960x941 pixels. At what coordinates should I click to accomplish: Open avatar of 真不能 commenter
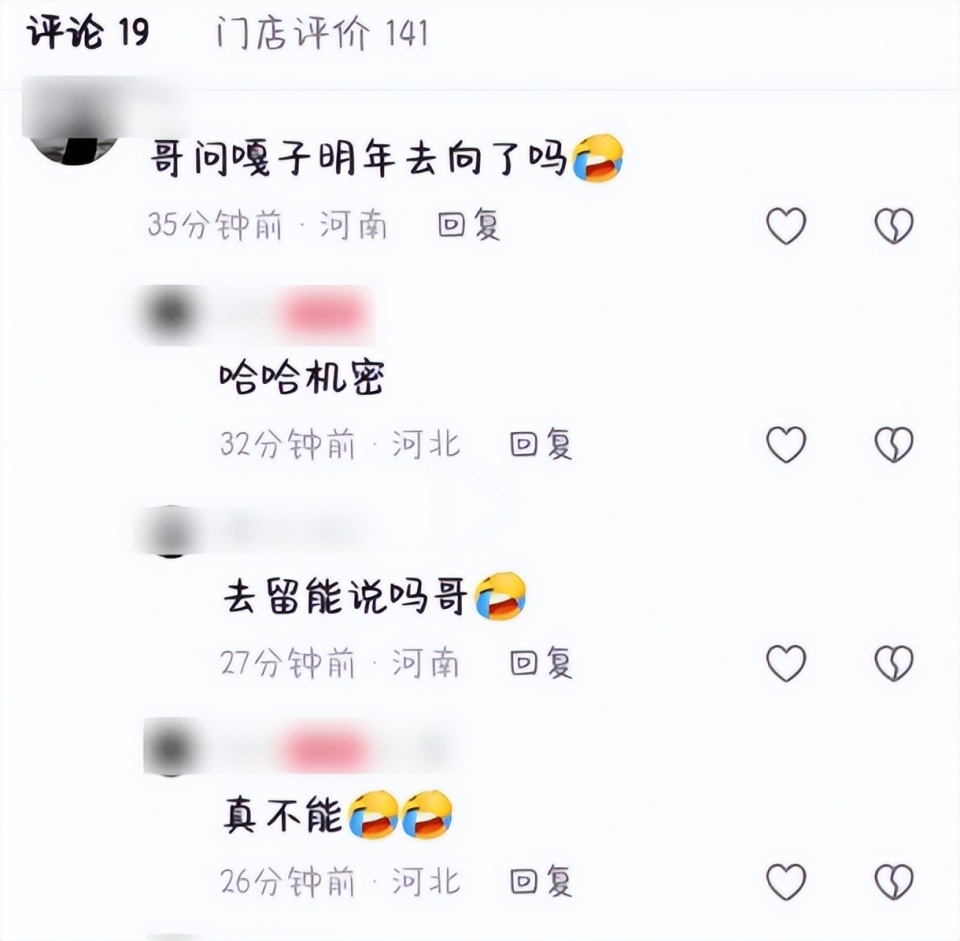coord(171,749)
